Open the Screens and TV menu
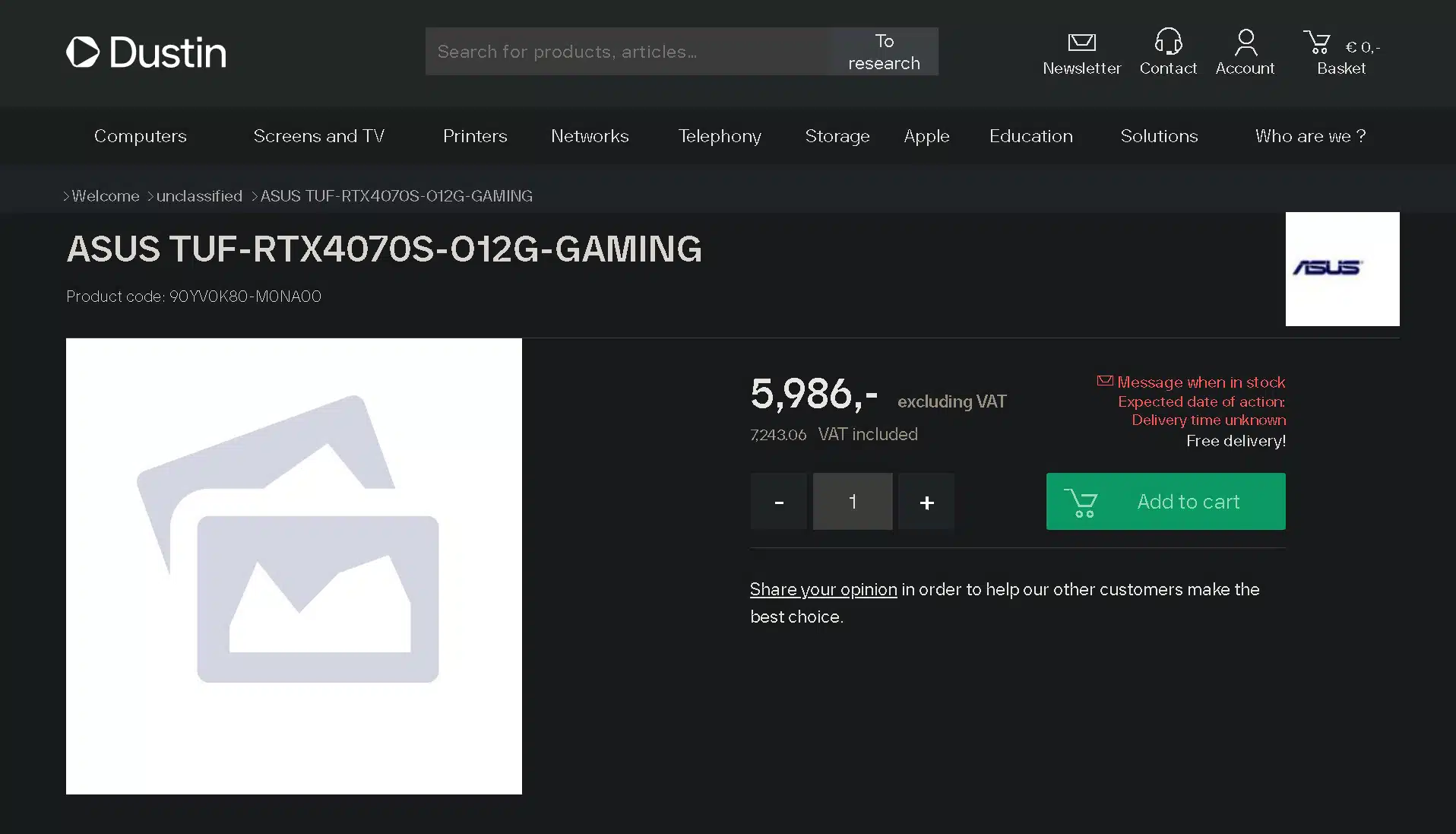1456x834 pixels. pos(318,136)
